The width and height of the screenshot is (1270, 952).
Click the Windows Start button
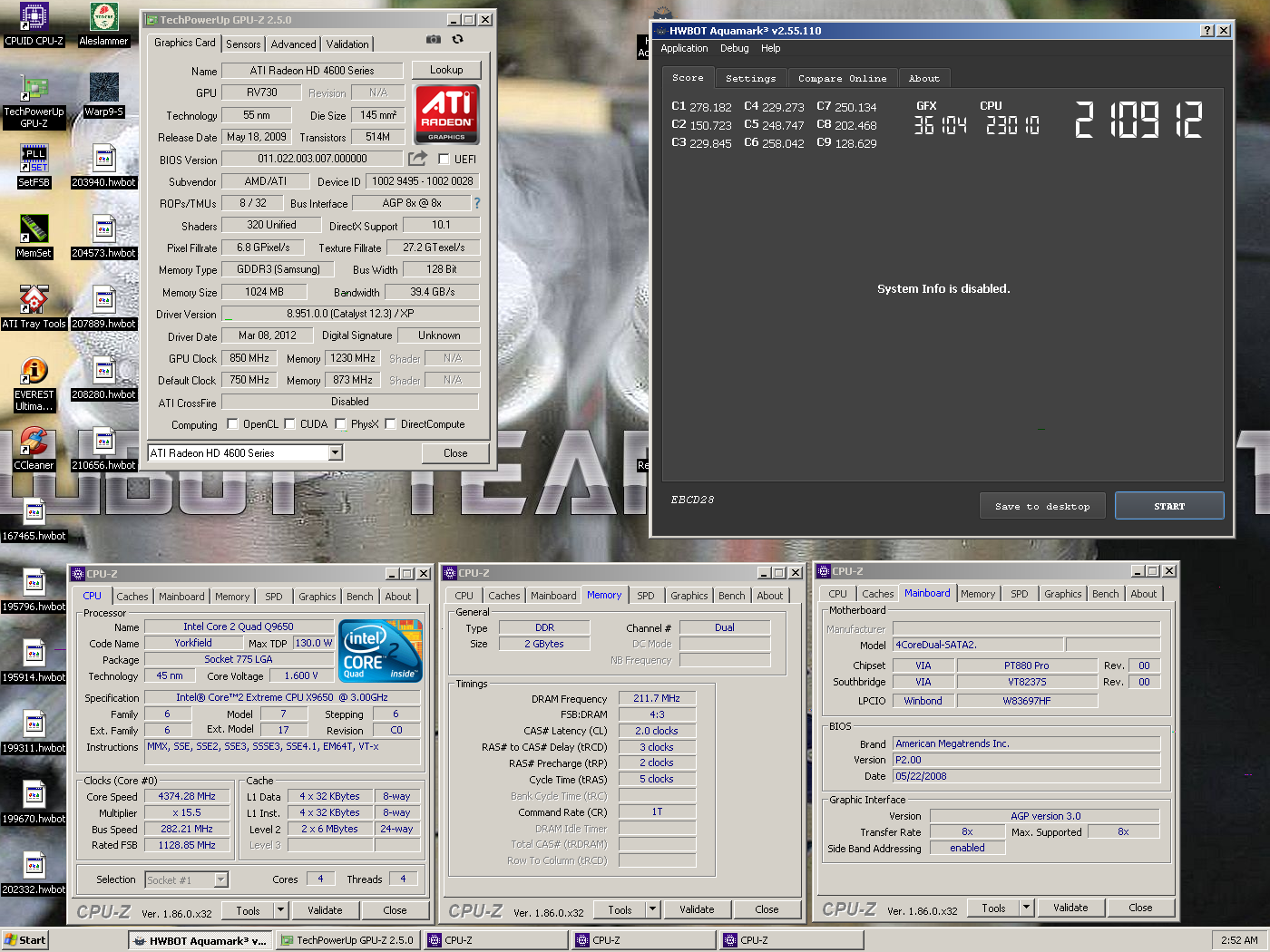(x=24, y=940)
